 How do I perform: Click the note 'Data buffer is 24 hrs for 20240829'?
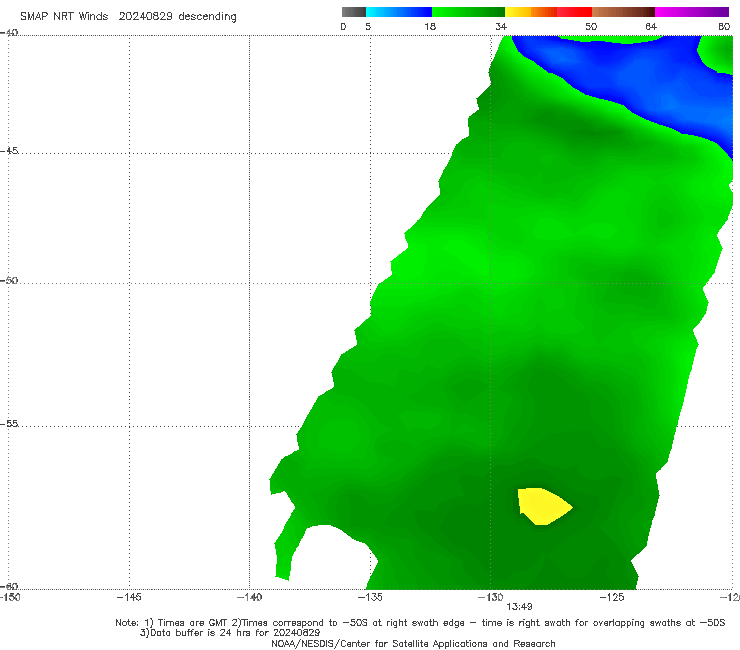[230, 633]
